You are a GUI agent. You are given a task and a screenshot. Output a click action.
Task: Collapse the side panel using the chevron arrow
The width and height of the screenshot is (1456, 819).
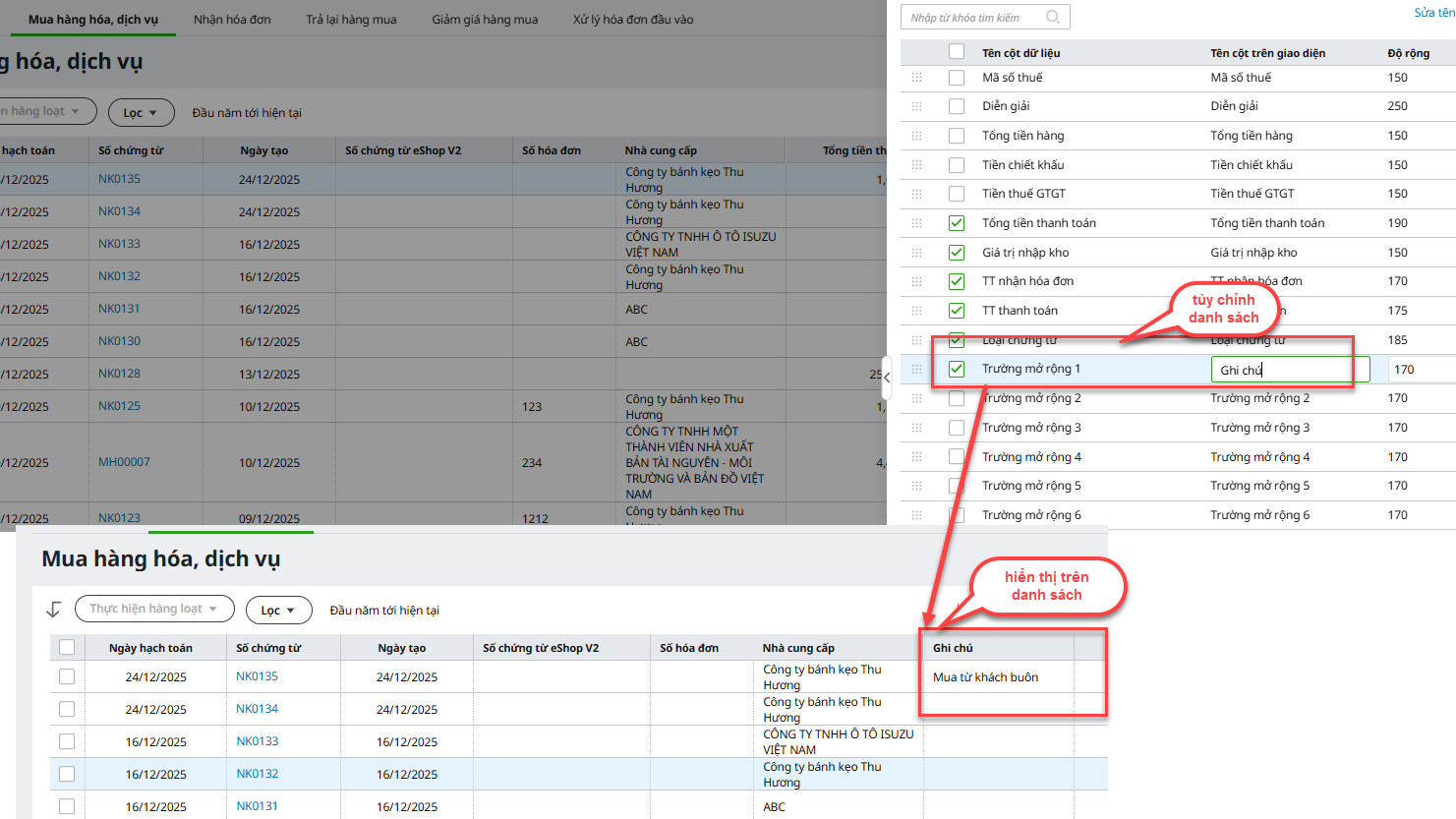pos(886,378)
